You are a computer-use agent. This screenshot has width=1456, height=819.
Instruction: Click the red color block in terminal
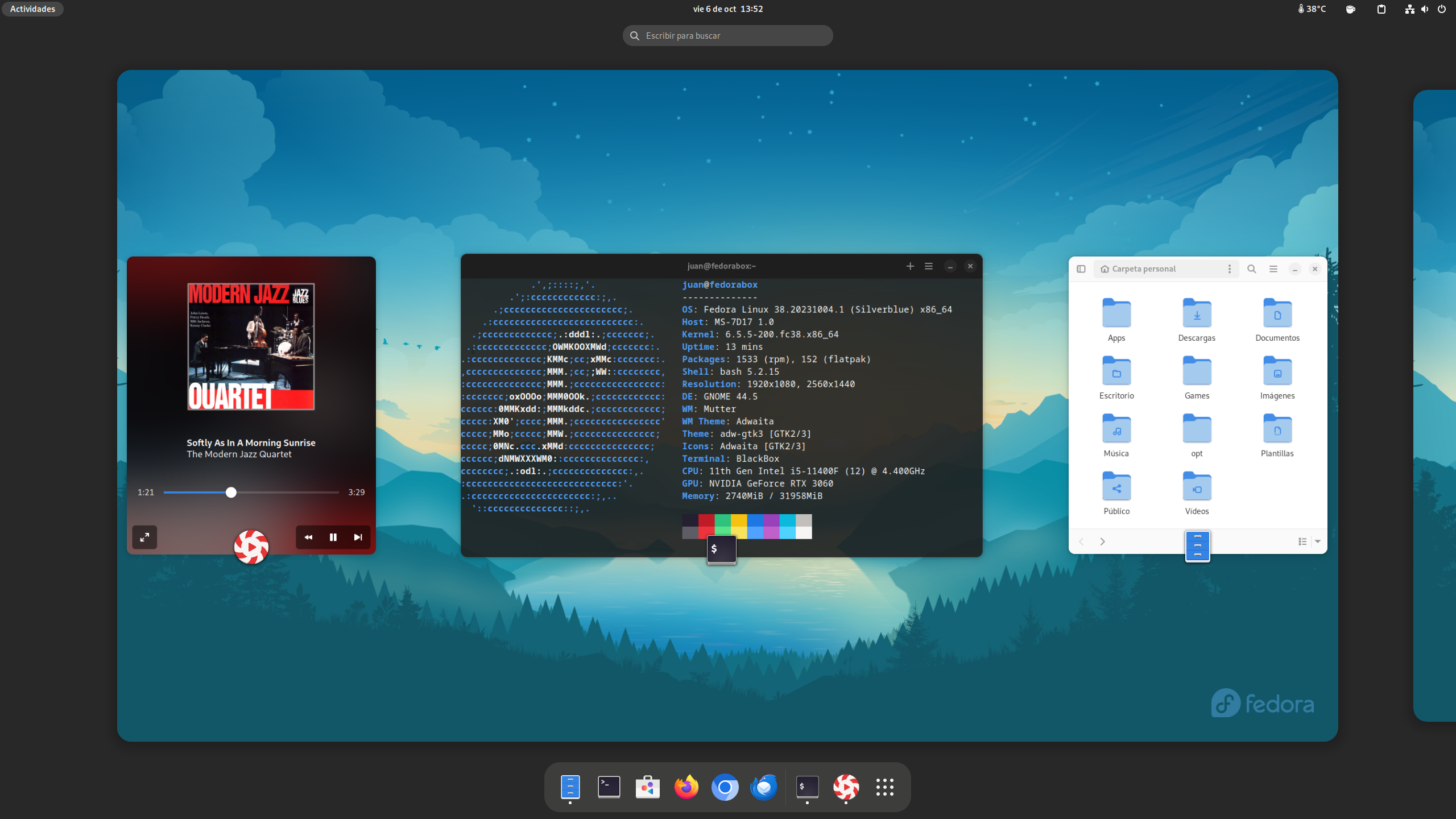coord(706,520)
